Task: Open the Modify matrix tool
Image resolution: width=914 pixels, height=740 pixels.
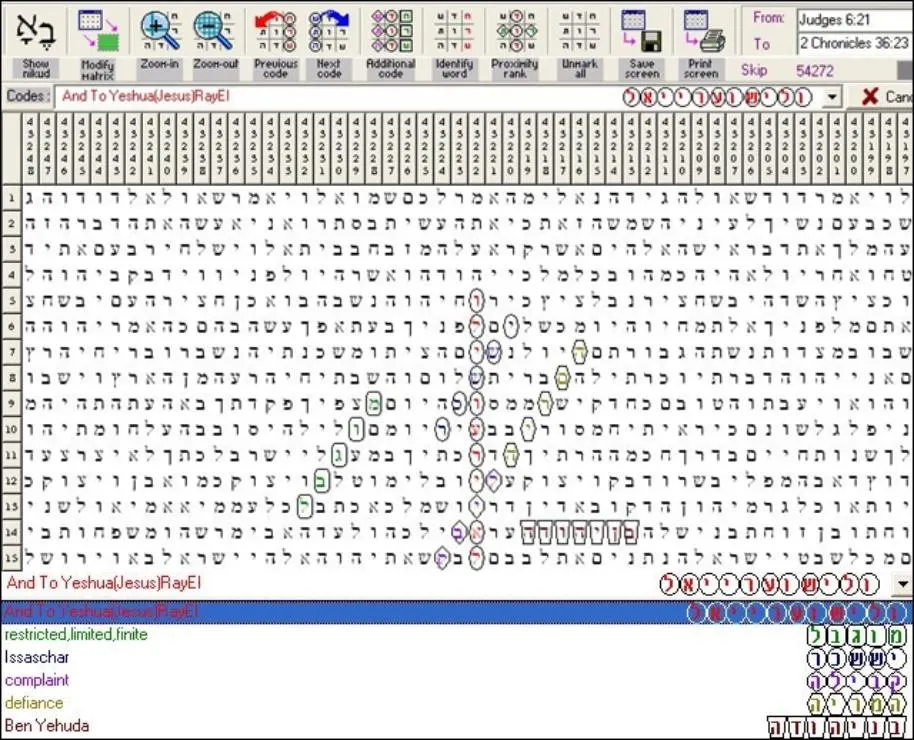Action: click(97, 44)
